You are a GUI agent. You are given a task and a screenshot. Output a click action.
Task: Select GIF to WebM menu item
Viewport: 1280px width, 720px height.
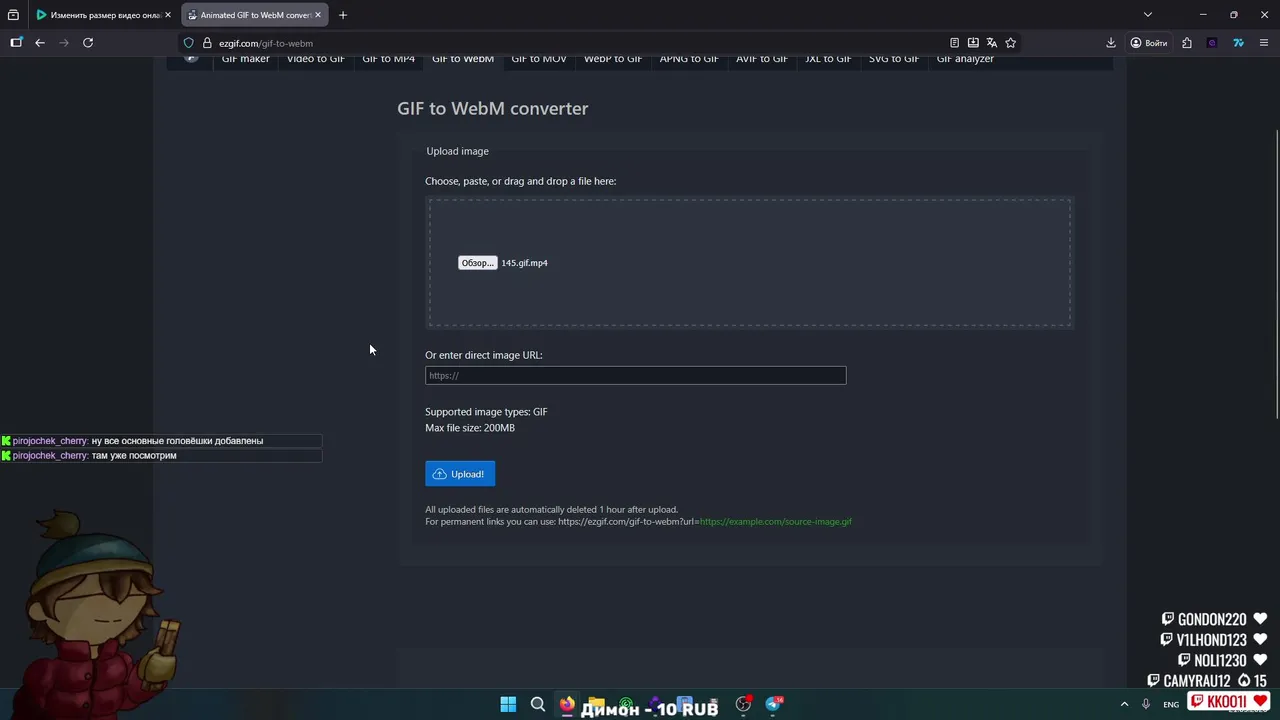(463, 60)
